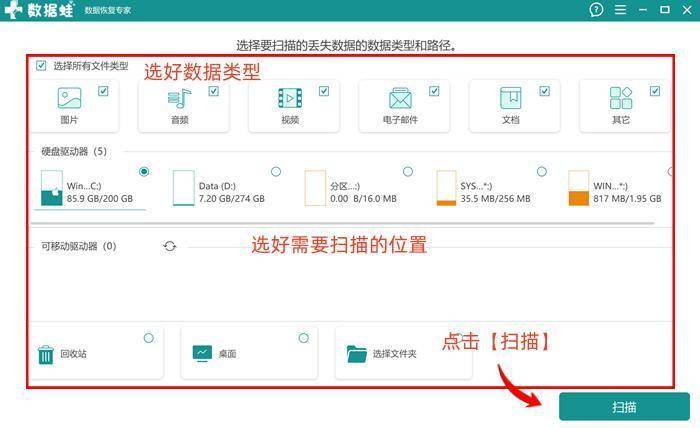Select the 分区 partition radio button

pos(408,171)
